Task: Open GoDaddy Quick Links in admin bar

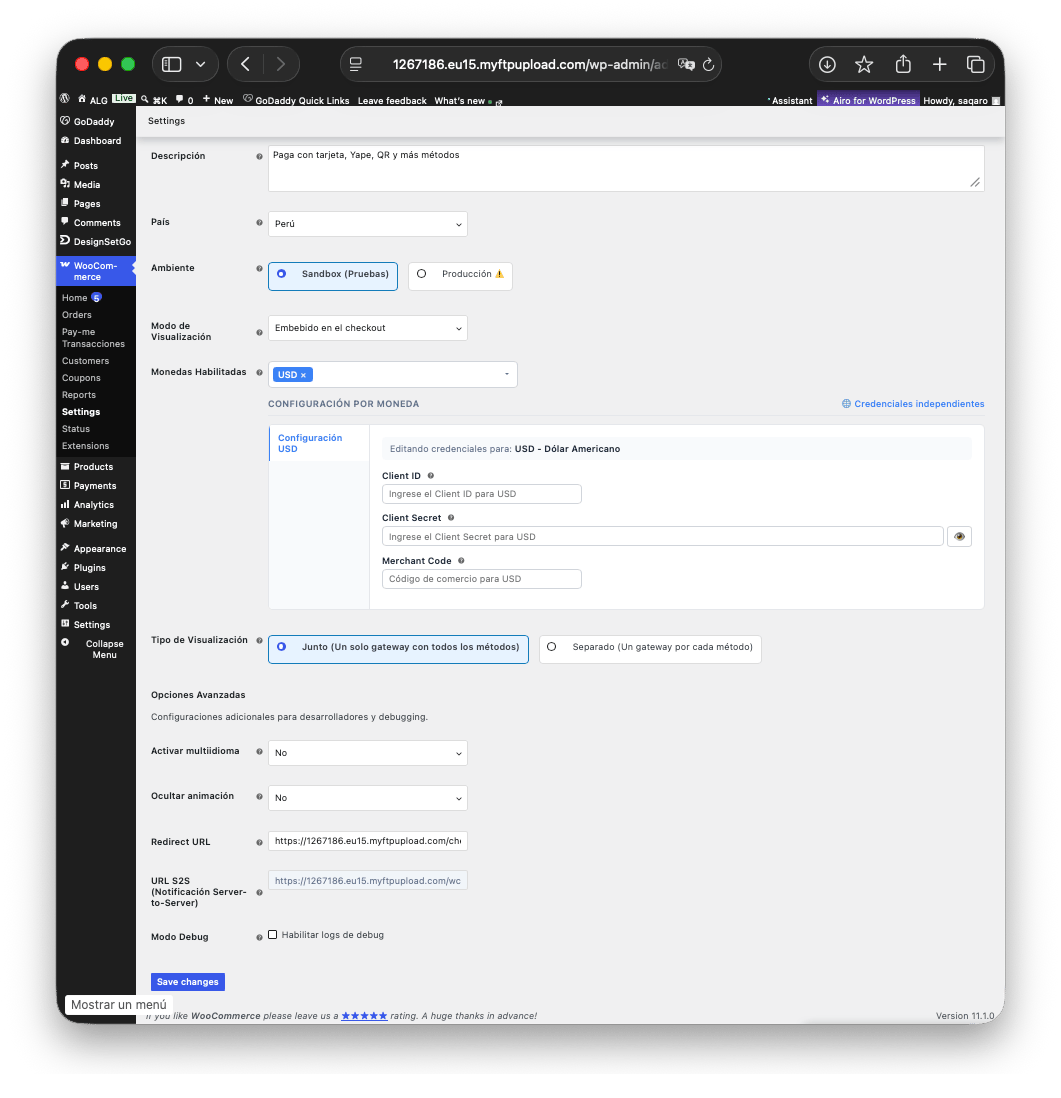Action: (x=296, y=100)
